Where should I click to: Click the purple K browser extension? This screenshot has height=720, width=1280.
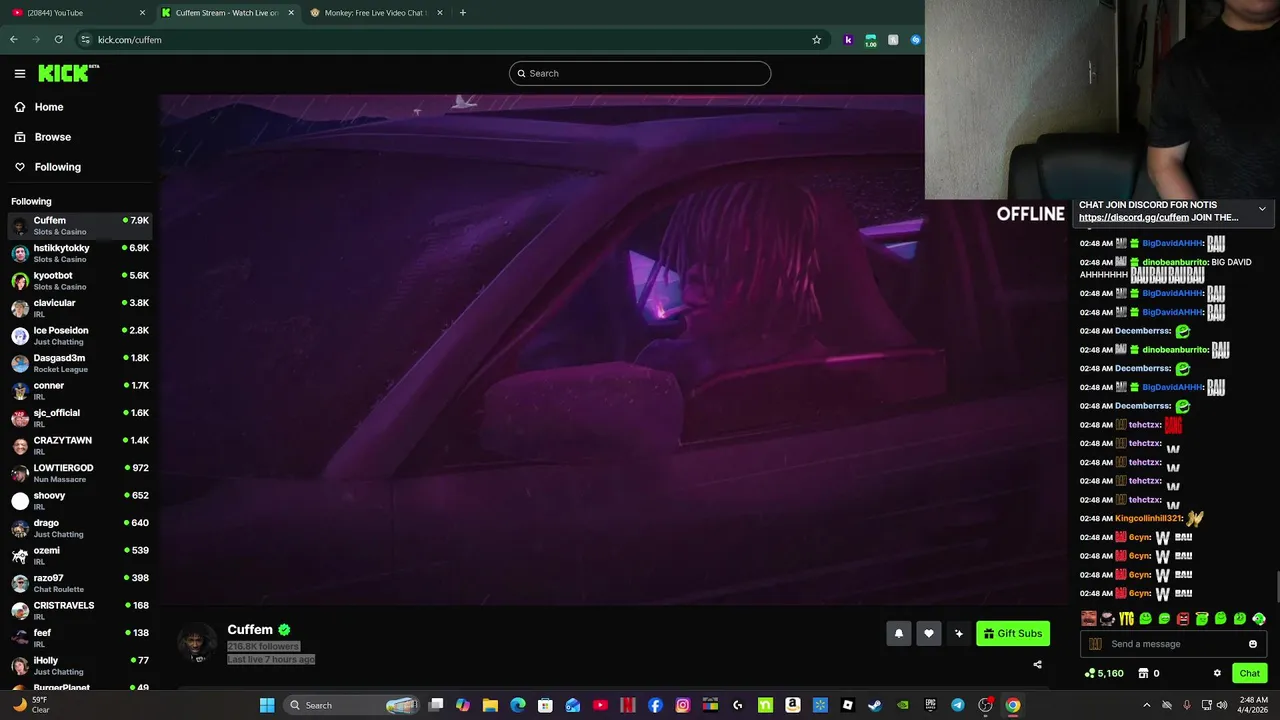pyautogui.click(x=848, y=40)
